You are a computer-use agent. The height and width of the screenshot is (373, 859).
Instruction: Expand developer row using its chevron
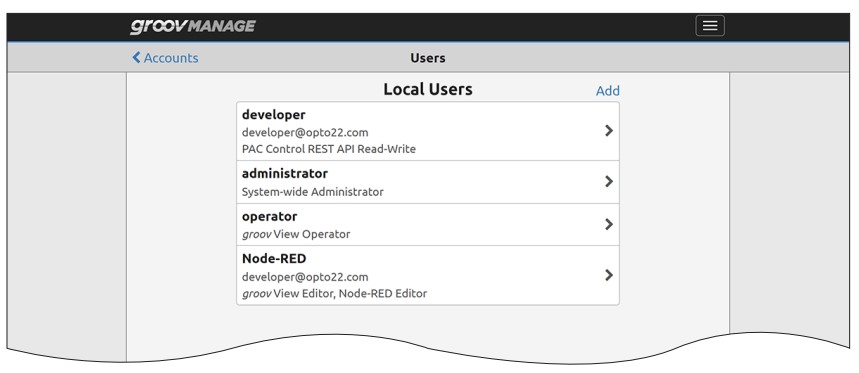pos(609,130)
